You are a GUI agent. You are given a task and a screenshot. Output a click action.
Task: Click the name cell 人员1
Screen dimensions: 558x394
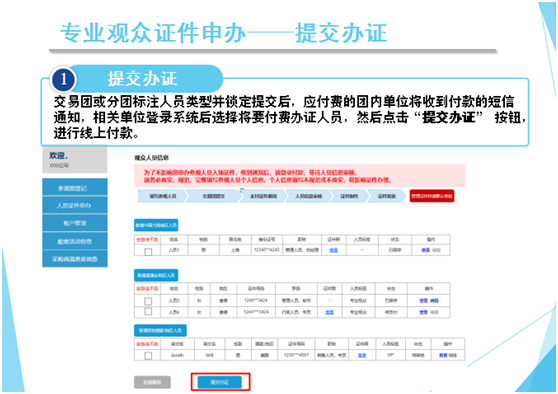pyautogui.click(x=174, y=250)
